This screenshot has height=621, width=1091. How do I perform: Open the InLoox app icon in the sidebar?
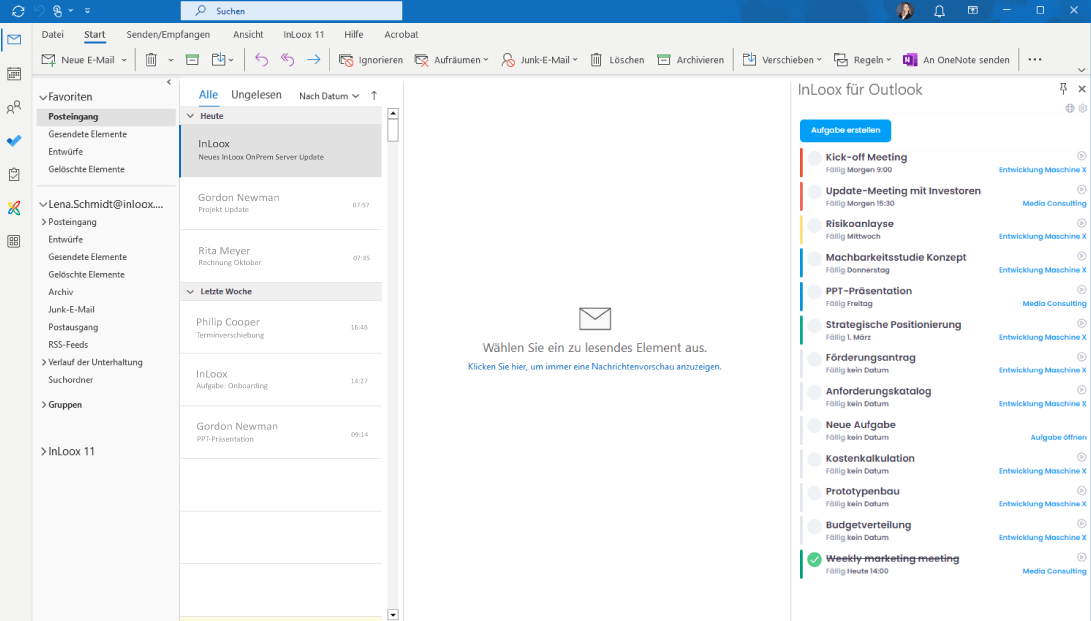13,208
